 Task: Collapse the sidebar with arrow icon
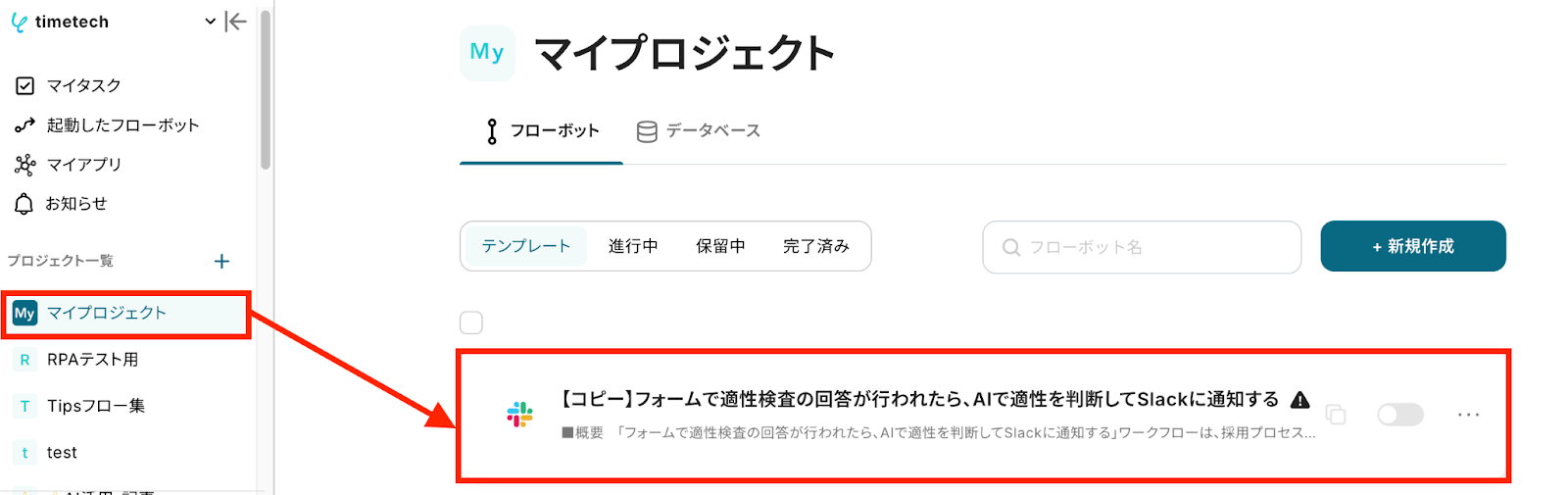pyautogui.click(x=235, y=22)
